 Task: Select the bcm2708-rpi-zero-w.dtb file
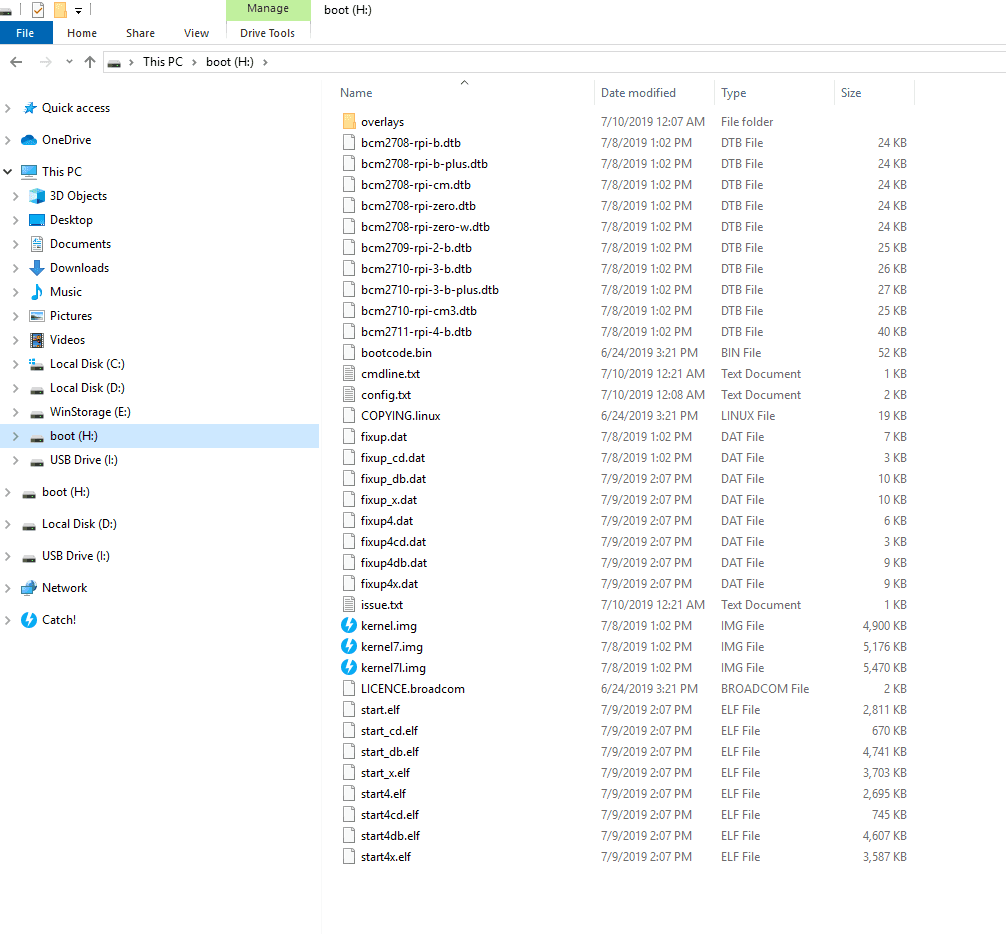pyautogui.click(x=425, y=227)
